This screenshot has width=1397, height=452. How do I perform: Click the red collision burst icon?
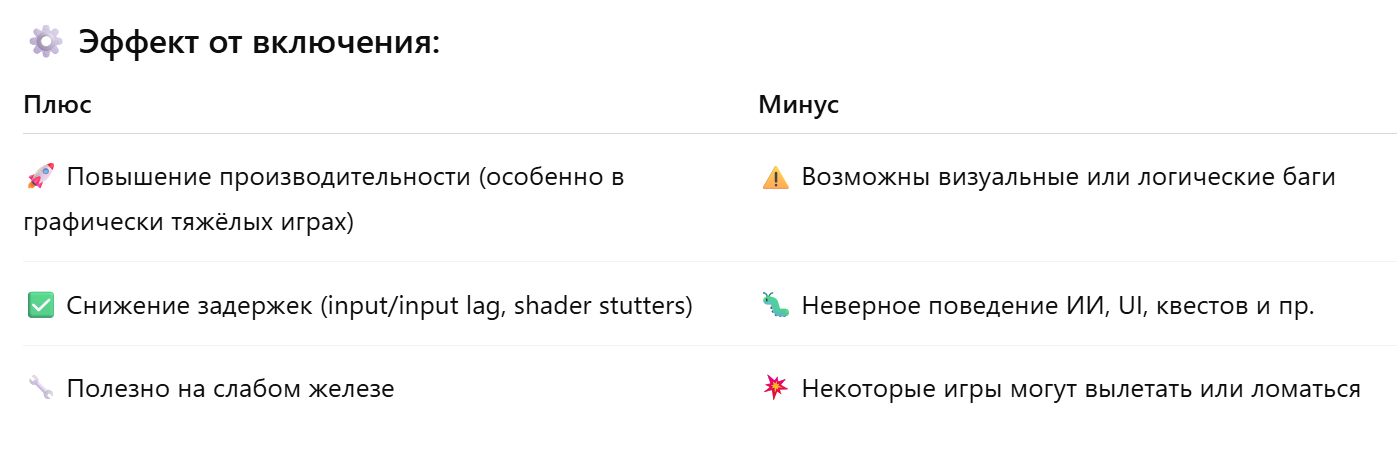(x=775, y=388)
